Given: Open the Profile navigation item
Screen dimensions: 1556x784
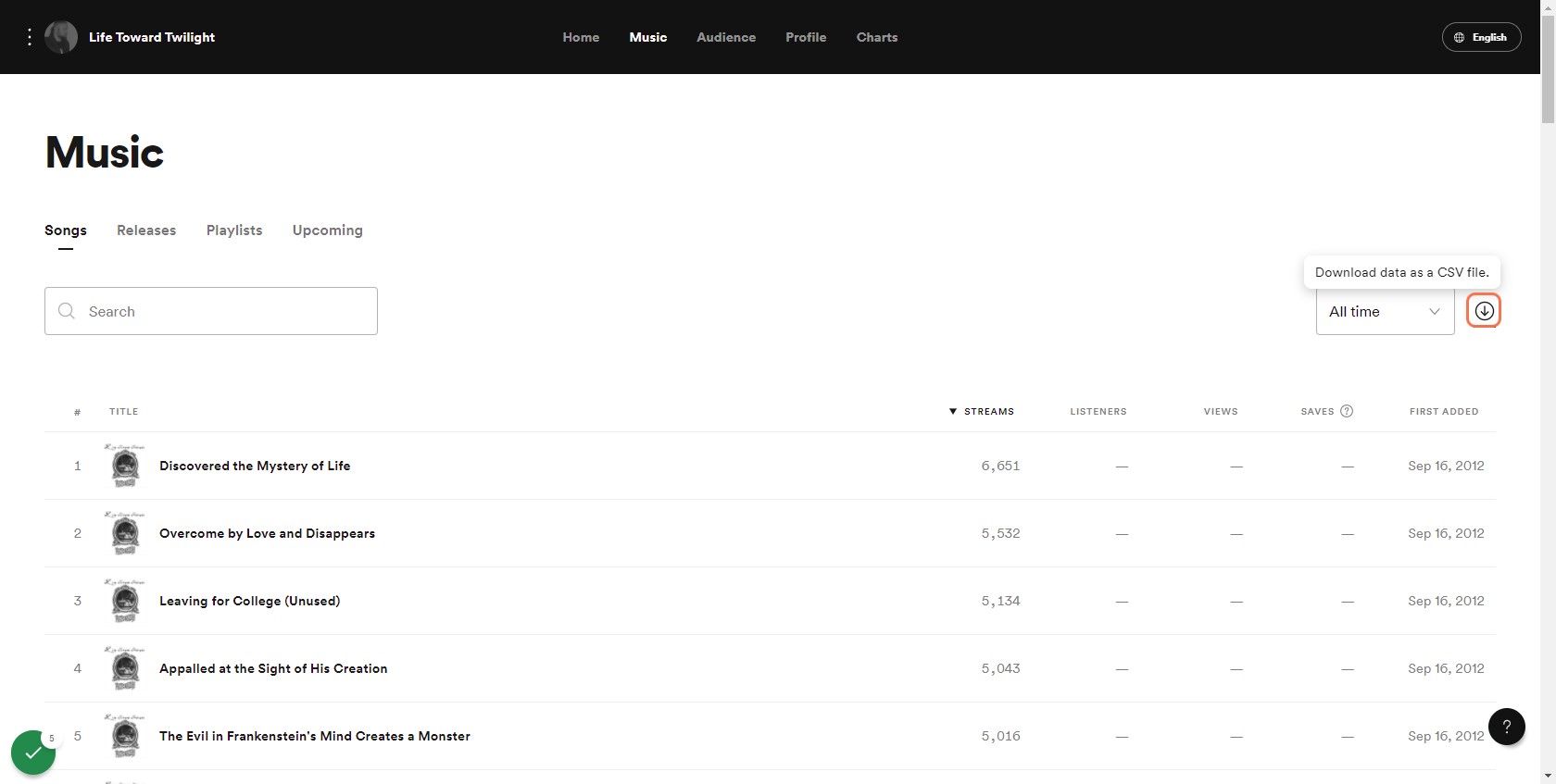Looking at the screenshot, I should [x=806, y=37].
